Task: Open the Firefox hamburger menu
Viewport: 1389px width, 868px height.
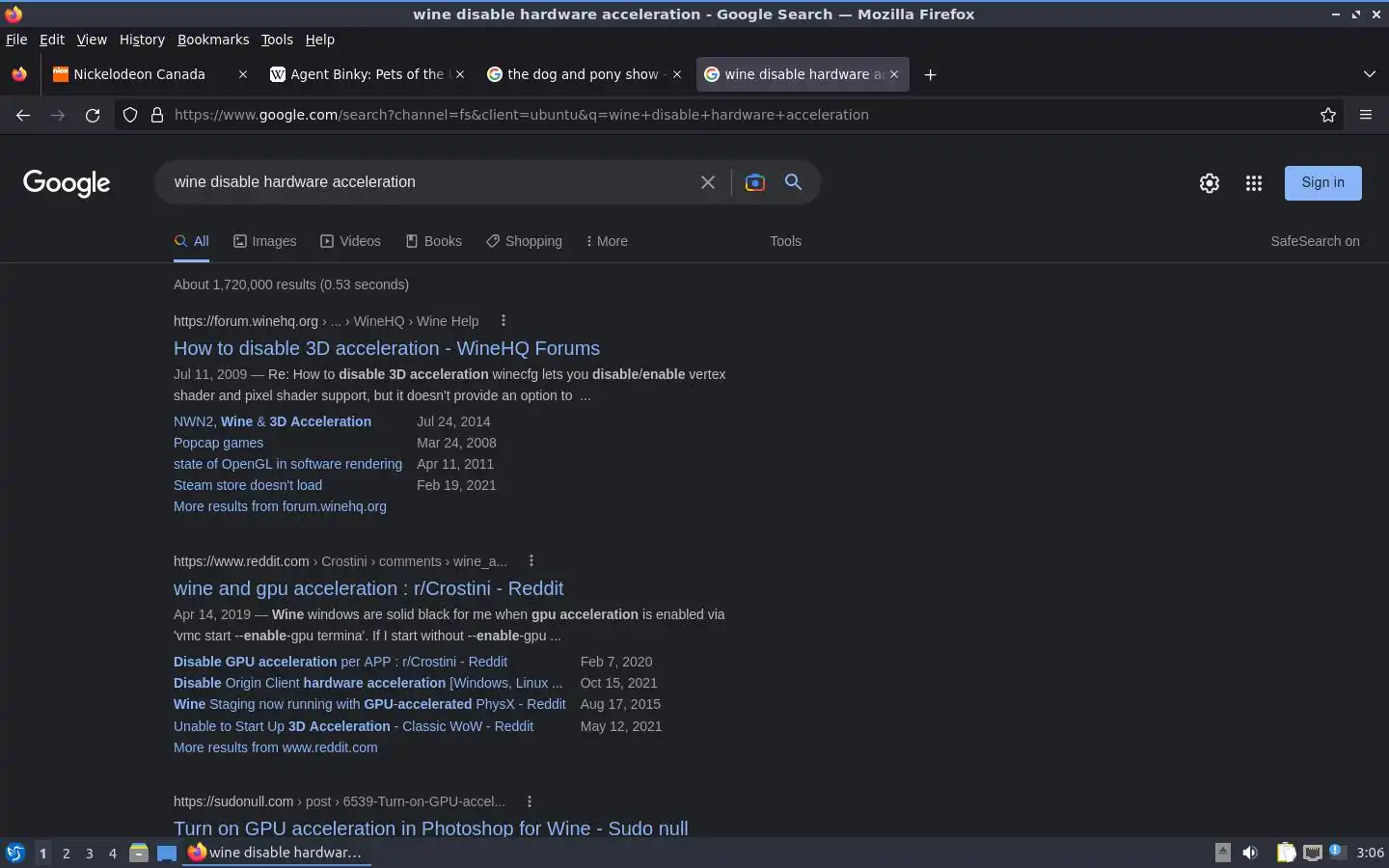Action: 1366,115
